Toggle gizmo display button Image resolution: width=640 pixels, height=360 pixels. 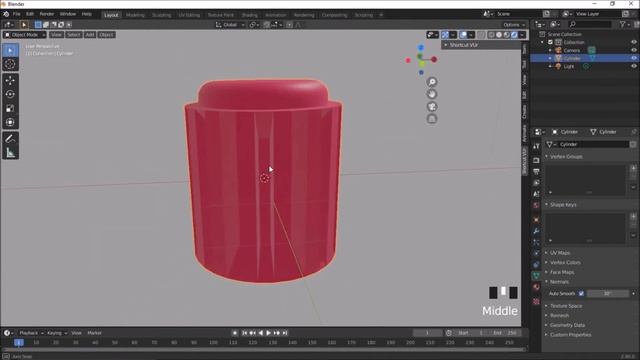445,35
